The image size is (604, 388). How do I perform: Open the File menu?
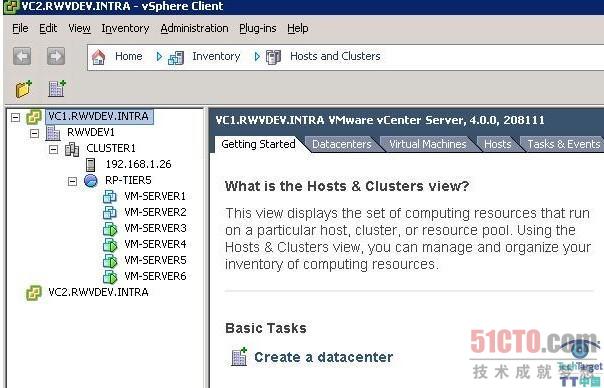pos(20,28)
